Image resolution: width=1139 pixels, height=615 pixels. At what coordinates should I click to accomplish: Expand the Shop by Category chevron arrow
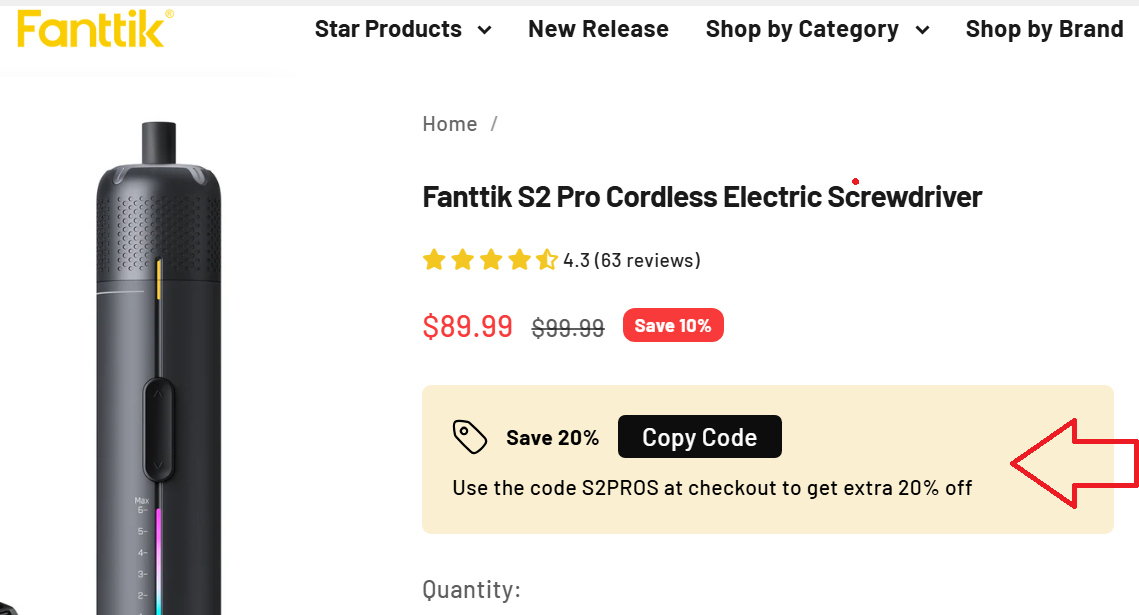click(922, 30)
